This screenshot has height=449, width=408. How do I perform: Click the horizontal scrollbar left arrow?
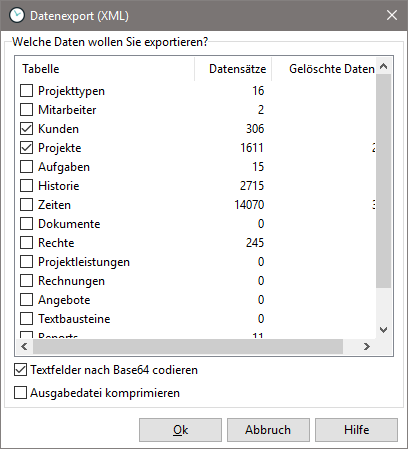[24, 347]
